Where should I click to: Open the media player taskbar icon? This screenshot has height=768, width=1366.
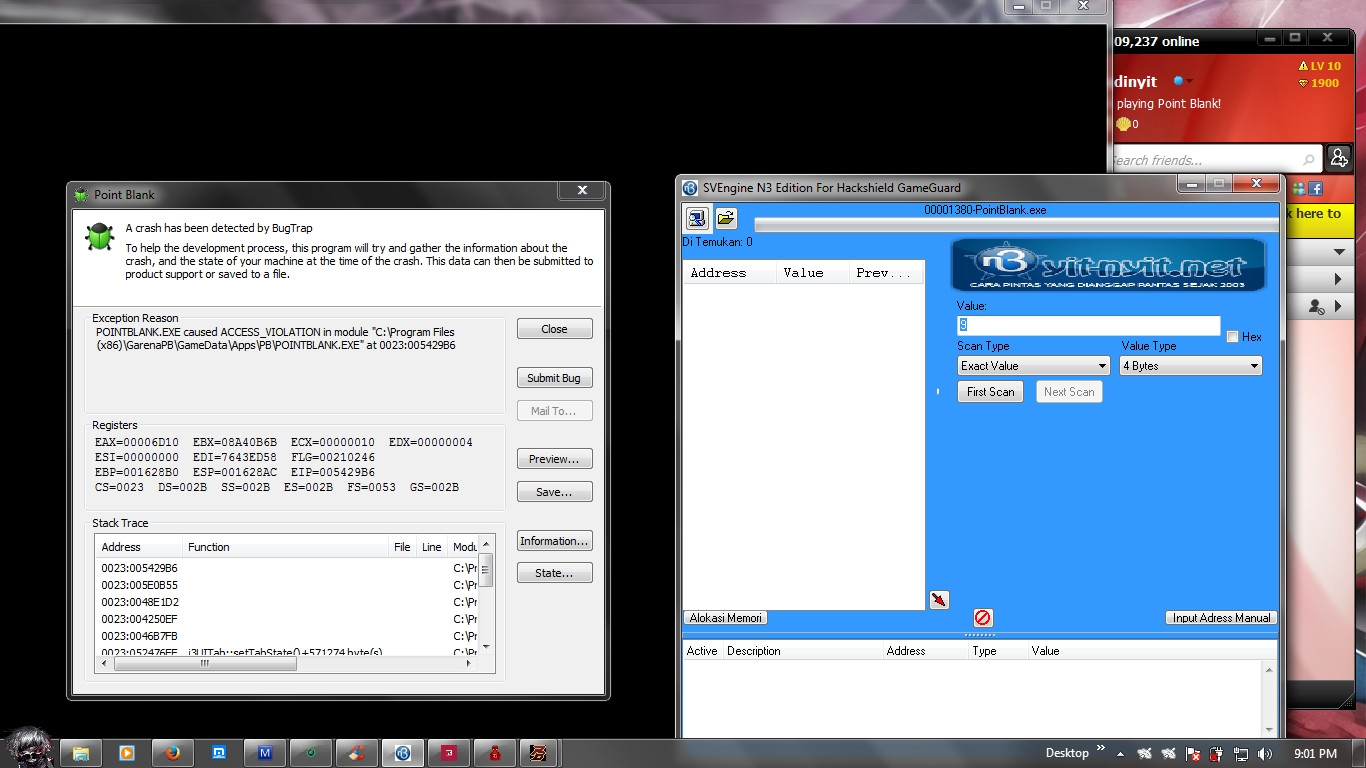click(x=127, y=753)
